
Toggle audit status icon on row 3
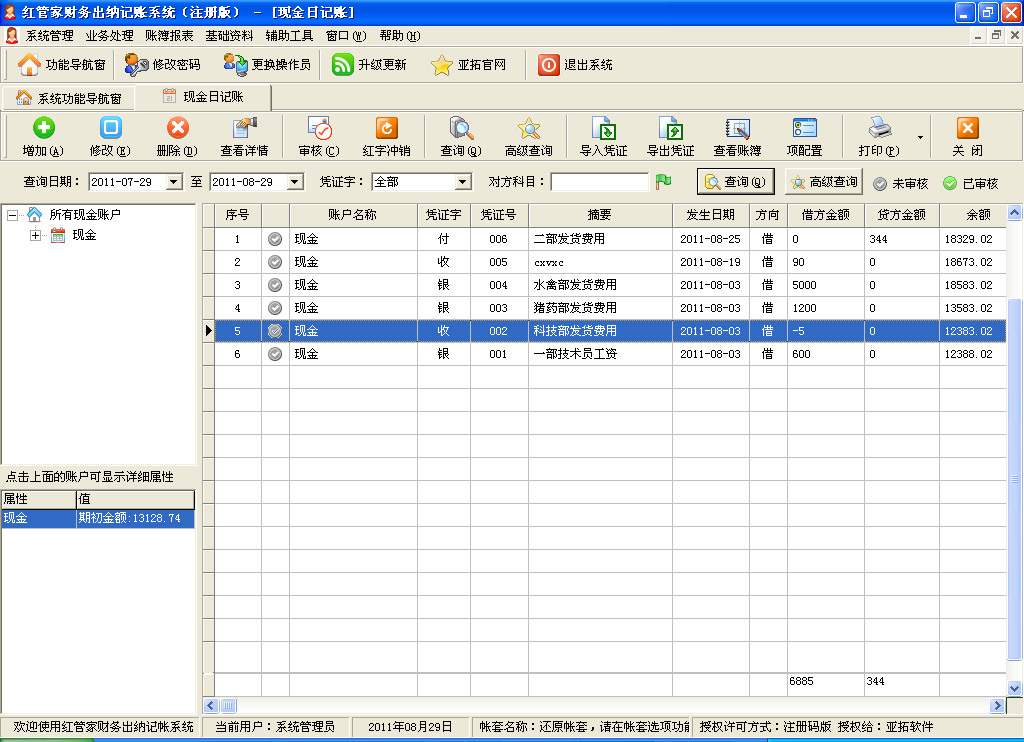275,285
